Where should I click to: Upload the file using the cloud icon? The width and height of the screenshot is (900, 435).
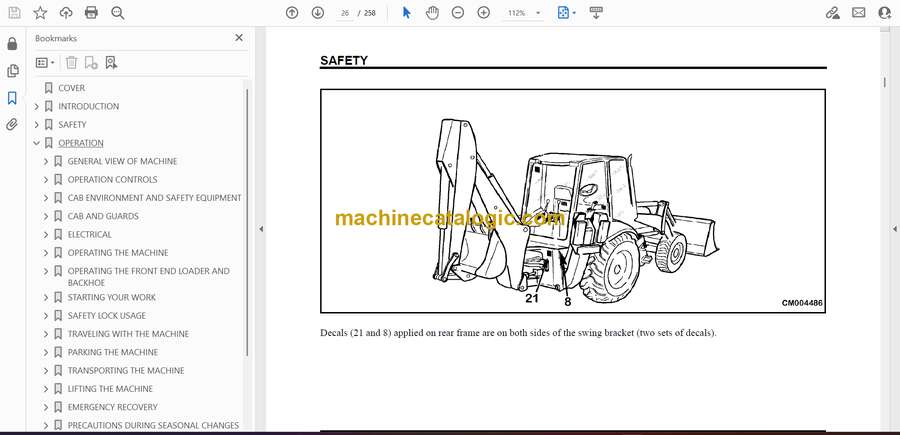pyautogui.click(x=66, y=13)
